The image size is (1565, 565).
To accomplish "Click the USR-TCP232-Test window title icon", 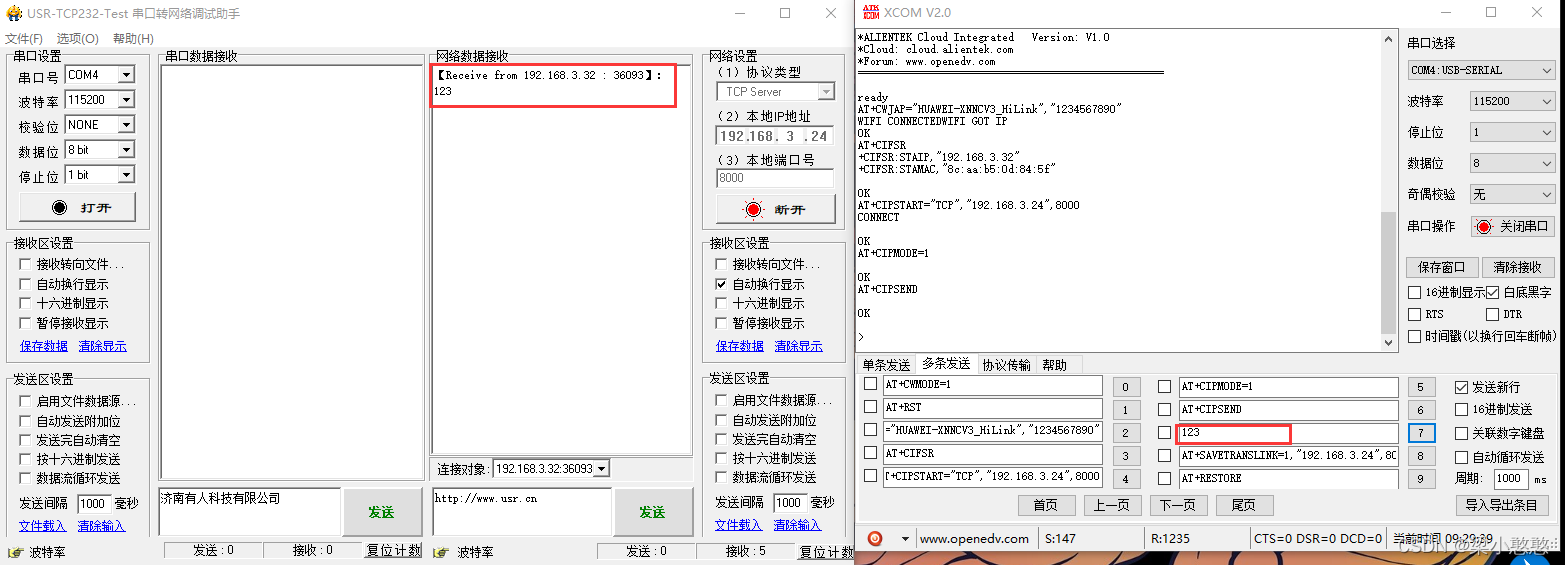I will tap(13, 13).
